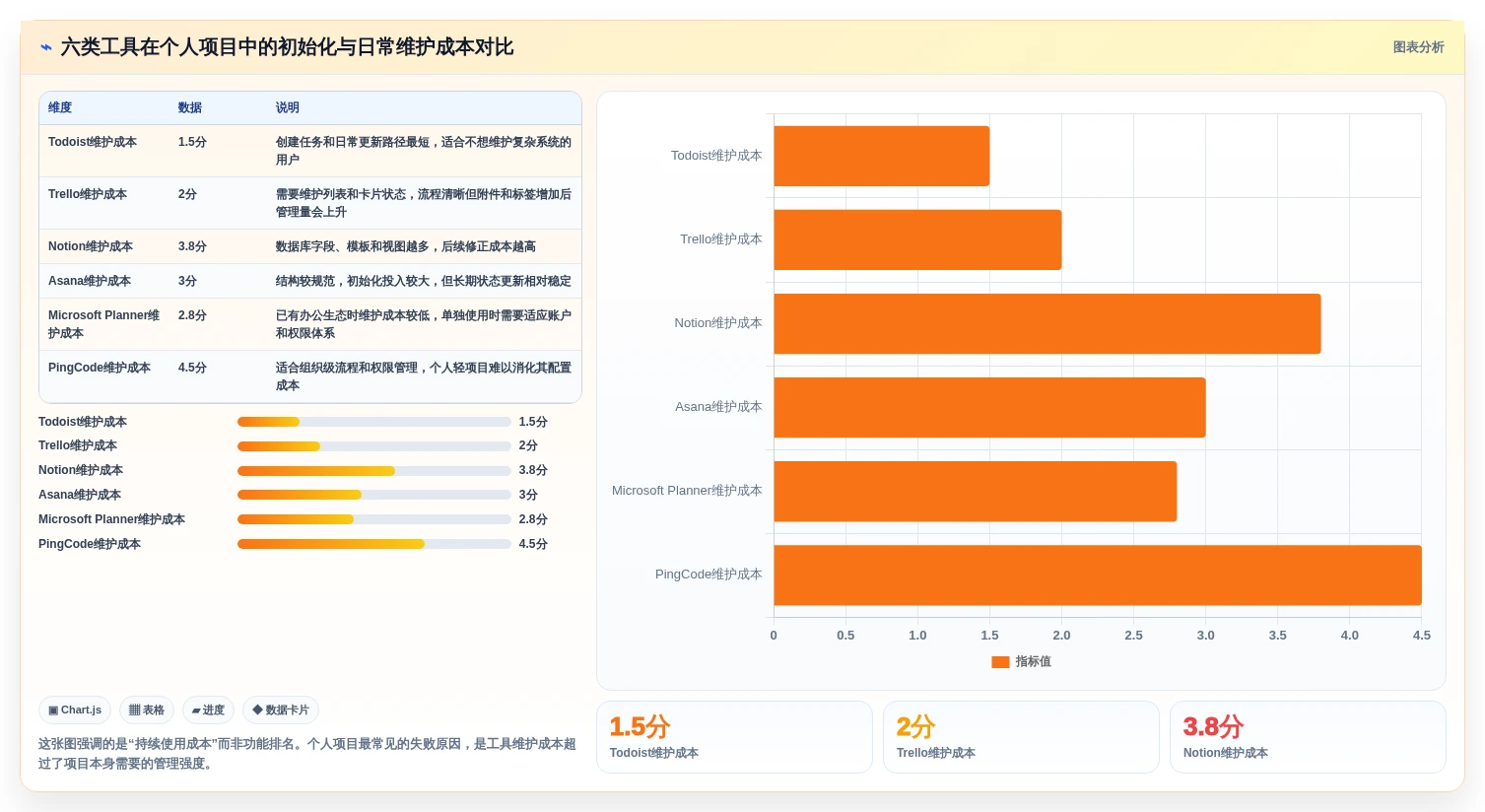Click the 维度 column header
This screenshot has width=1485, height=812.
(x=60, y=107)
